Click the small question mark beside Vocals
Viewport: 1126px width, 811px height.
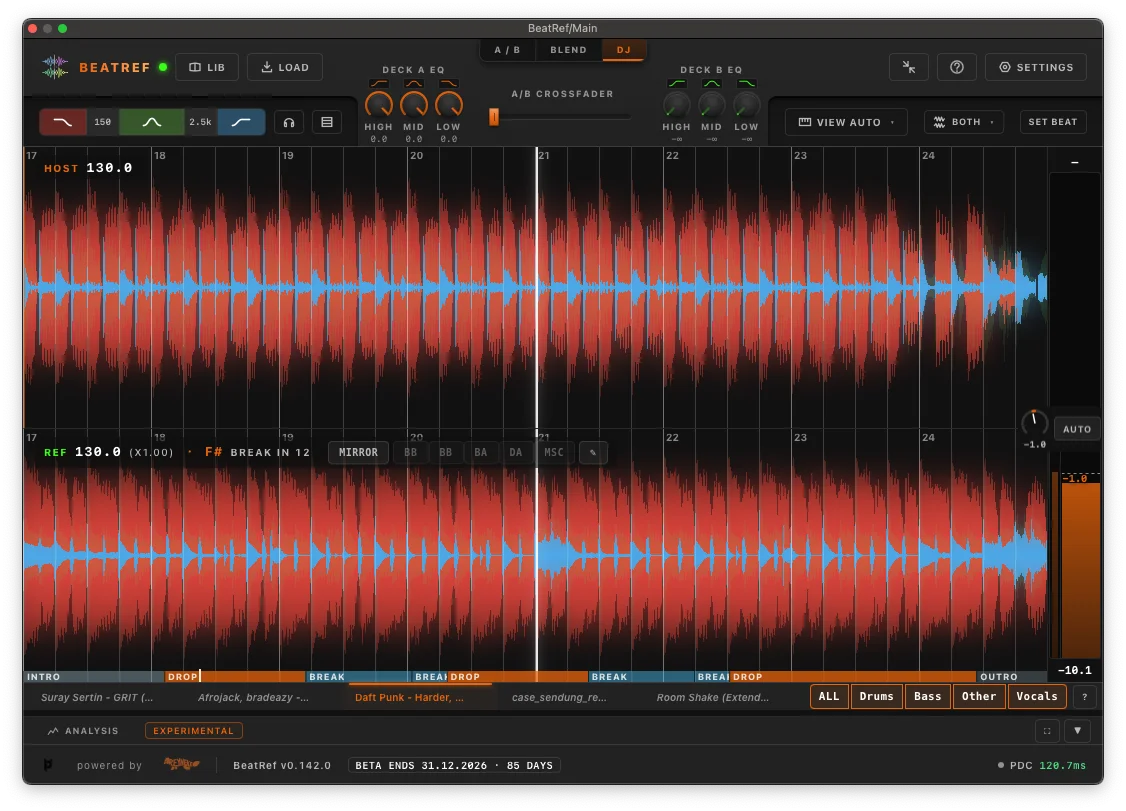[1084, 696]
